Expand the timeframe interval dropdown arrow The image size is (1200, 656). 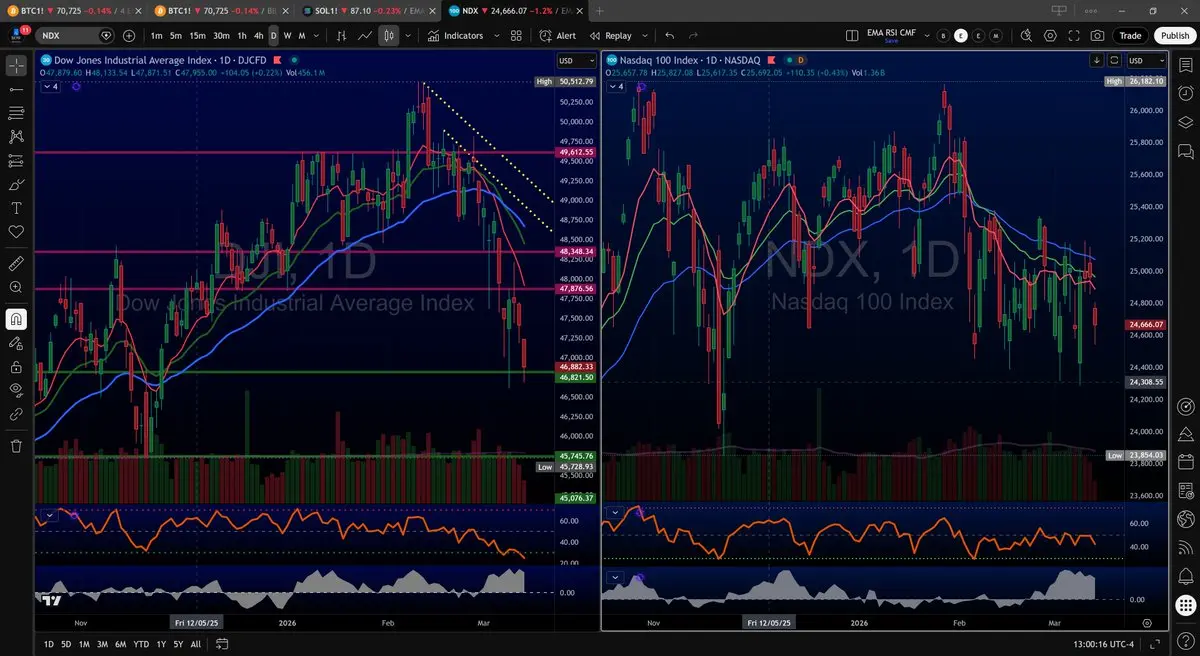click(x=316, y=35)
